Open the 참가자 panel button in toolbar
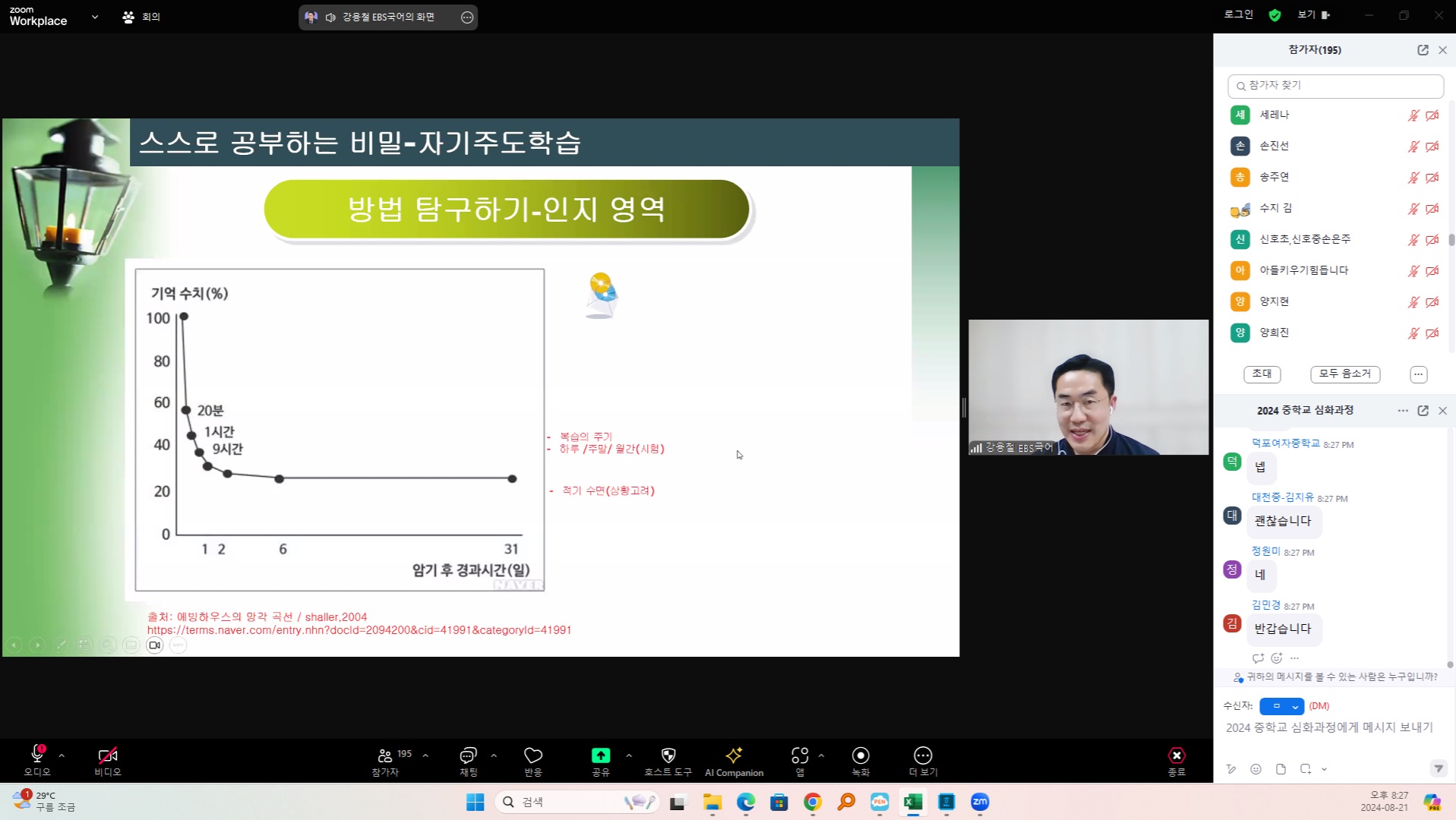 click(x=385, y=761)
